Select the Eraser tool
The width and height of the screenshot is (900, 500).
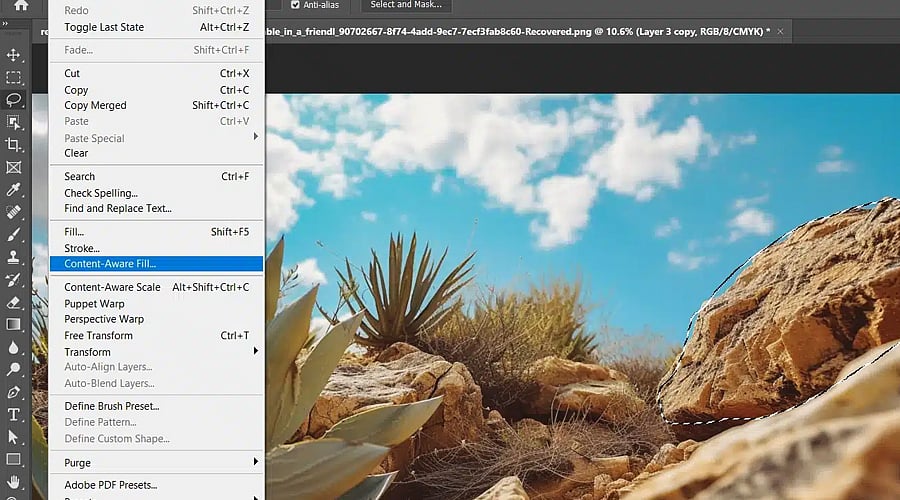(13, 302)
